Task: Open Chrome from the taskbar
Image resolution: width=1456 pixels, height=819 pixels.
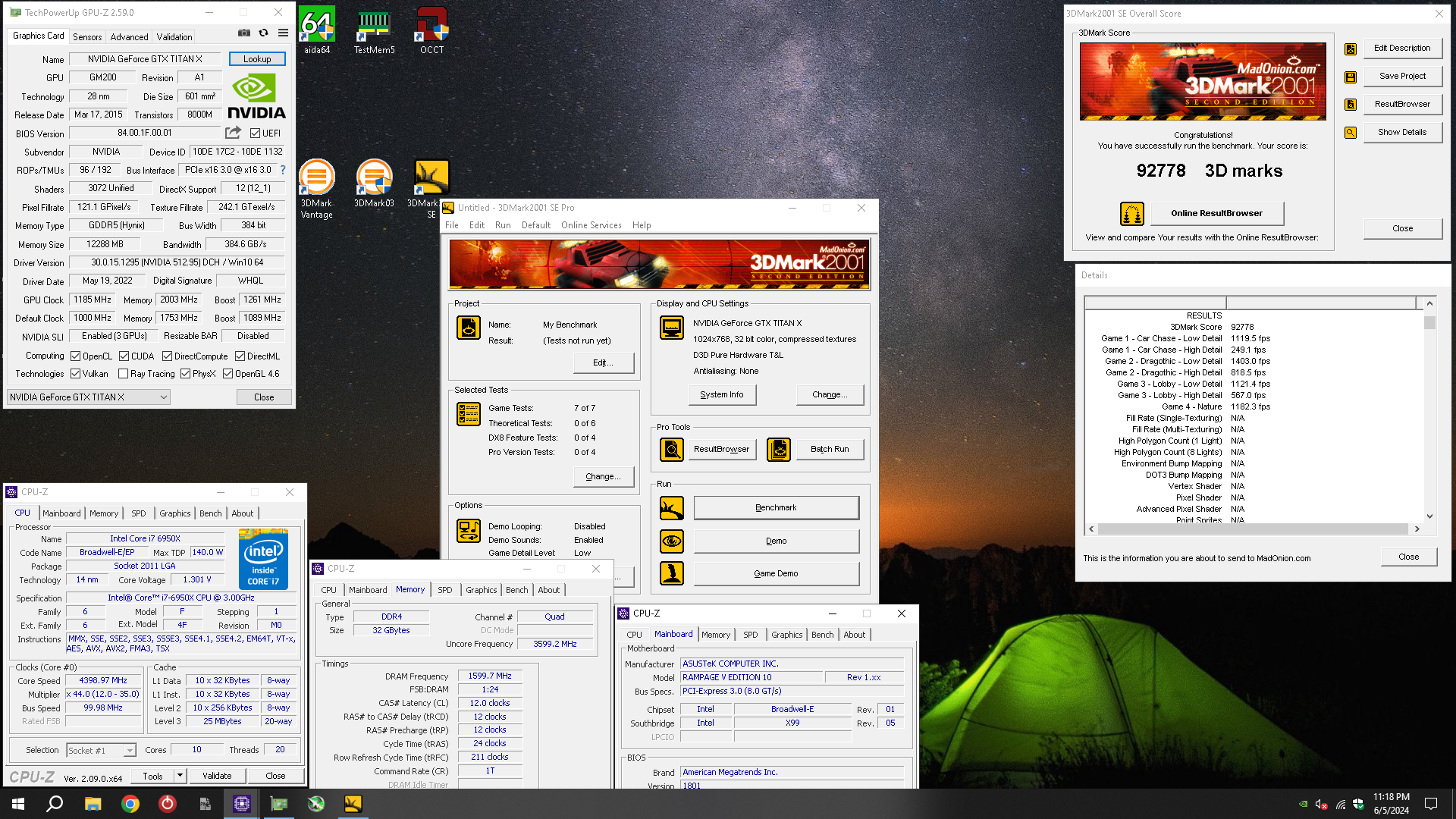Action: point(130,804)
